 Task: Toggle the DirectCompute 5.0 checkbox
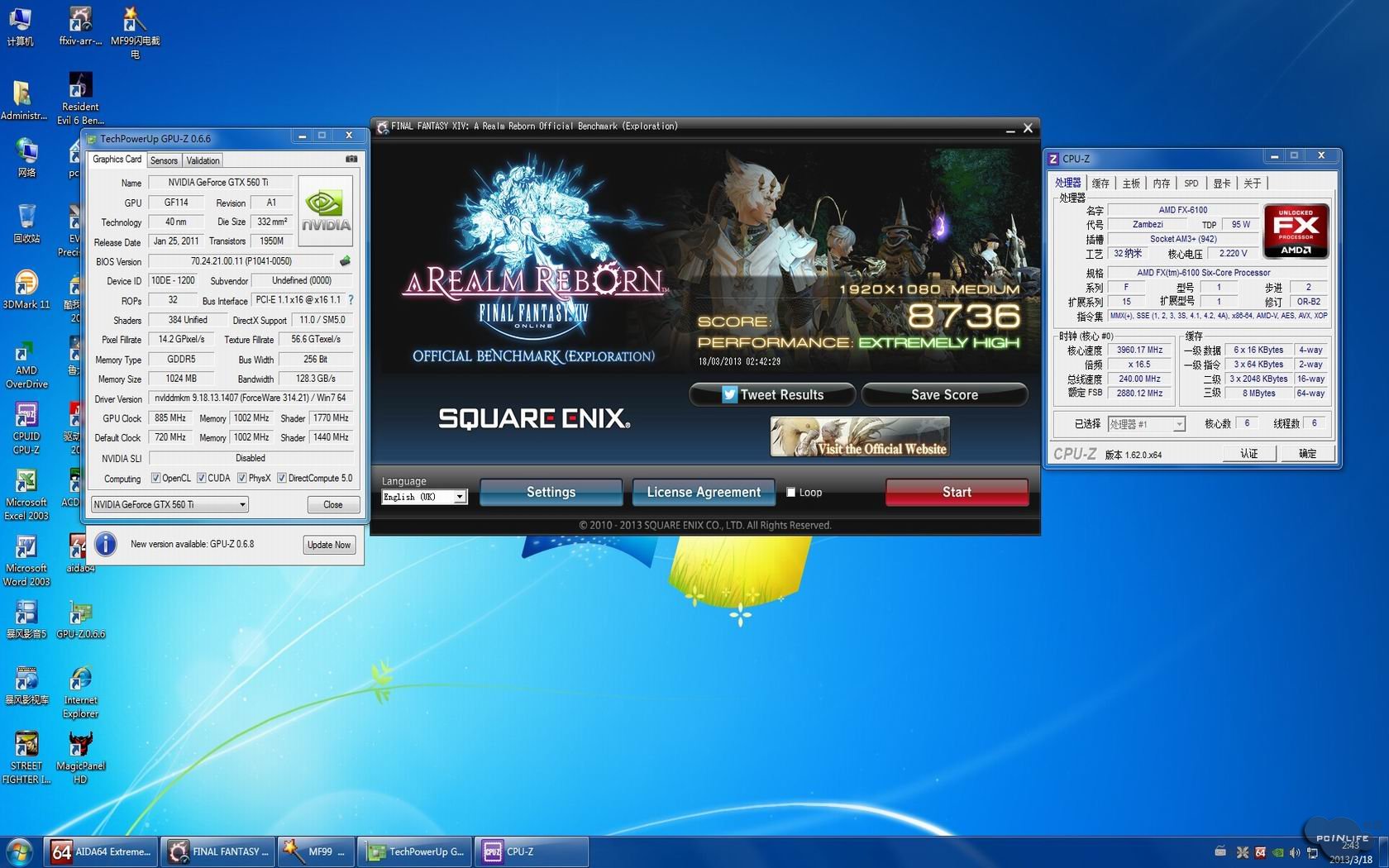tap(281, 478)
